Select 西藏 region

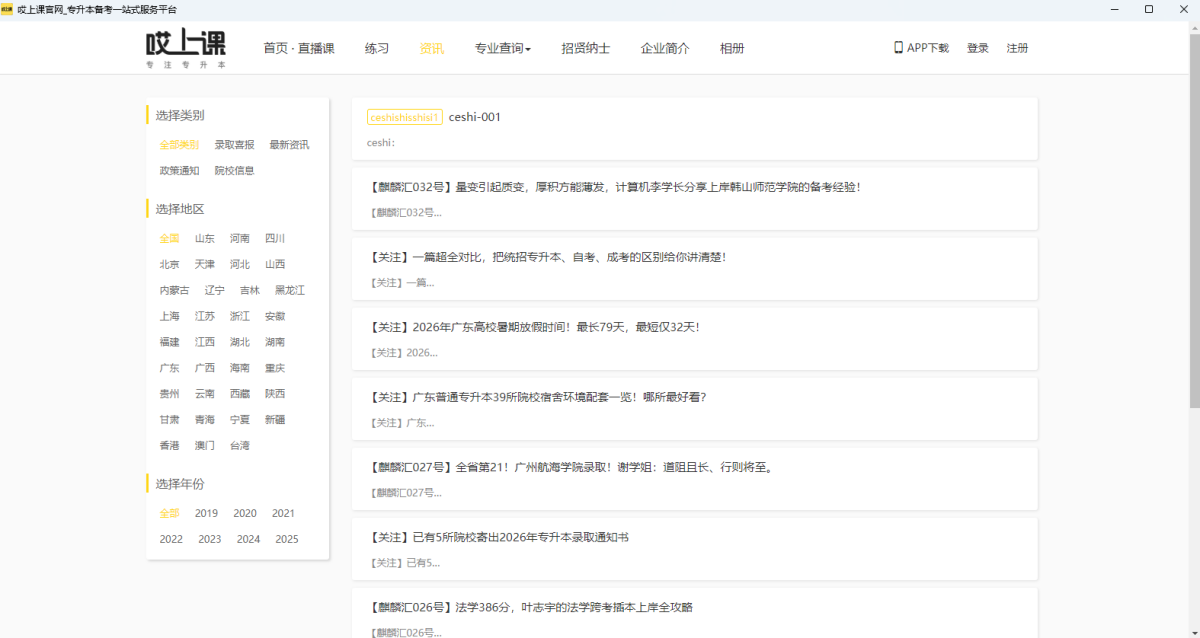click(x=240, y=394)
